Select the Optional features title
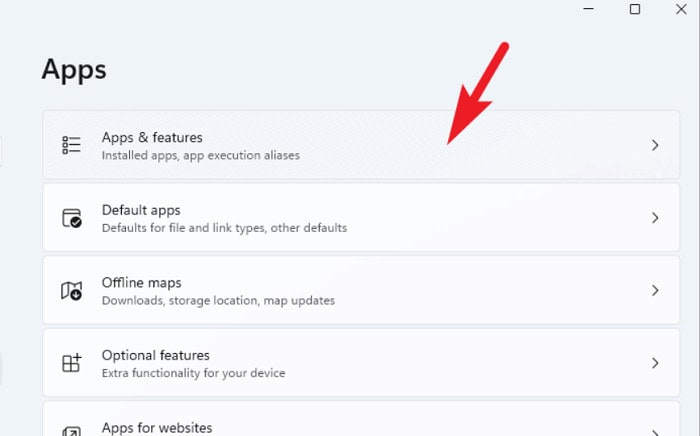The height and width of the screenshot is (436, 700). point(155,355)
